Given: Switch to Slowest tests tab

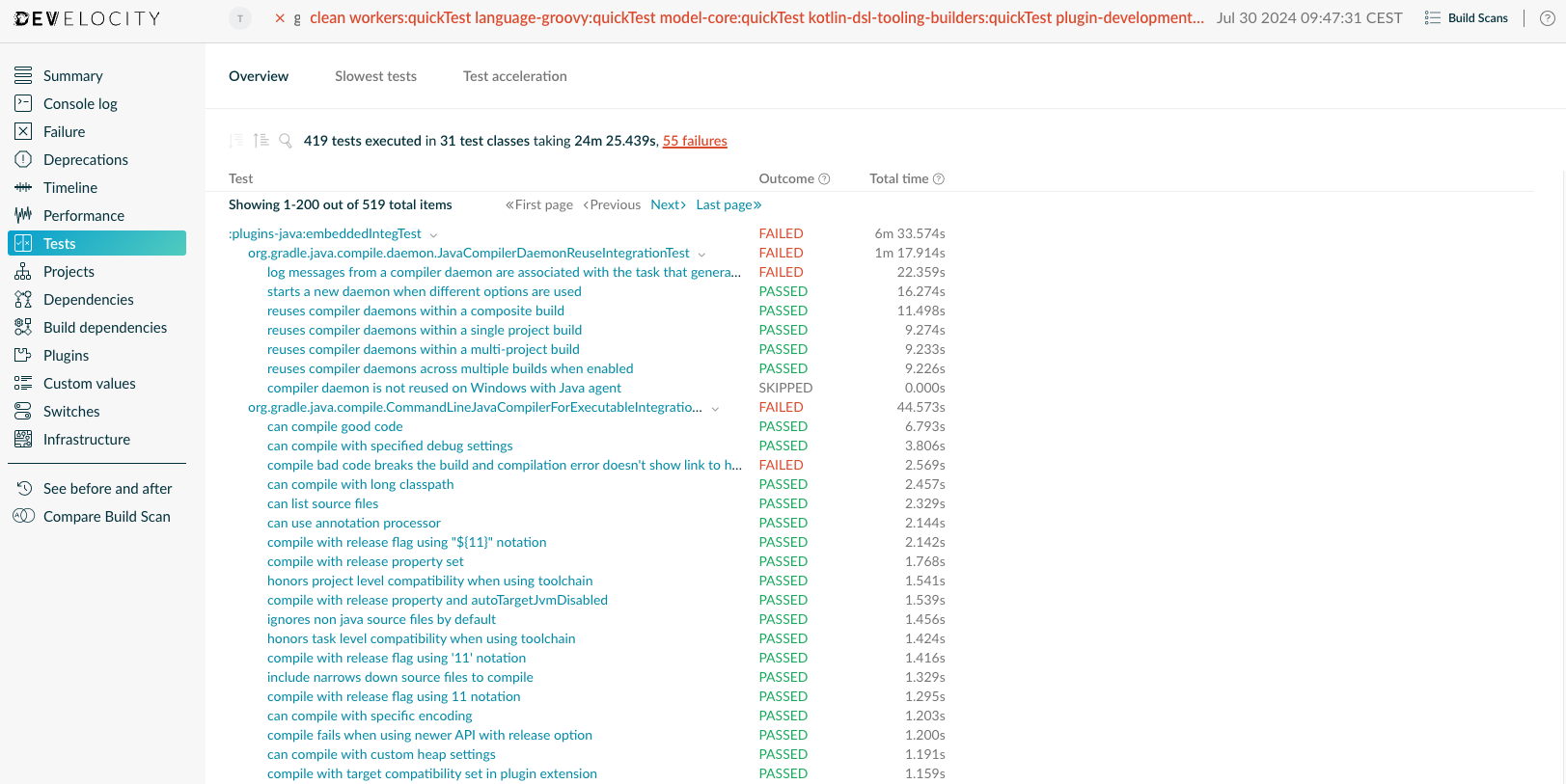Looking at the screenshot, I should [375, 76].
